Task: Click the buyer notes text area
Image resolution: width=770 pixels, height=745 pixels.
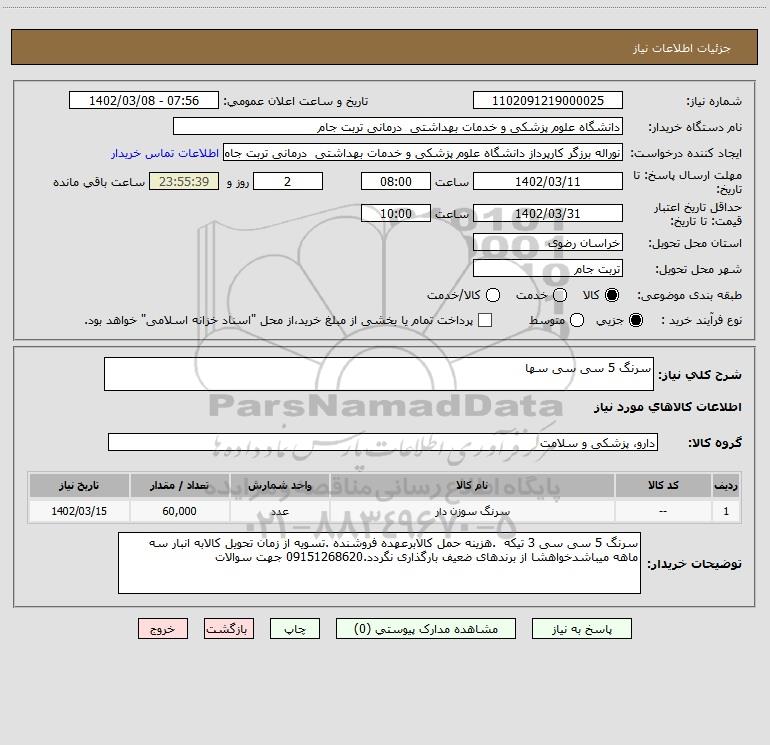Action: (x=379, y=563)
